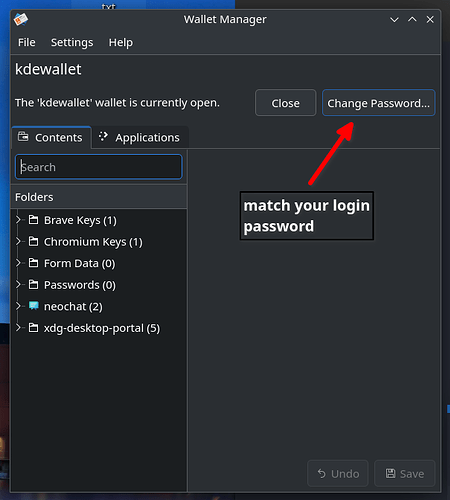Screen dimensions: 450x500
Task: Close the kdewallet wallet
Action: [285, 103]
